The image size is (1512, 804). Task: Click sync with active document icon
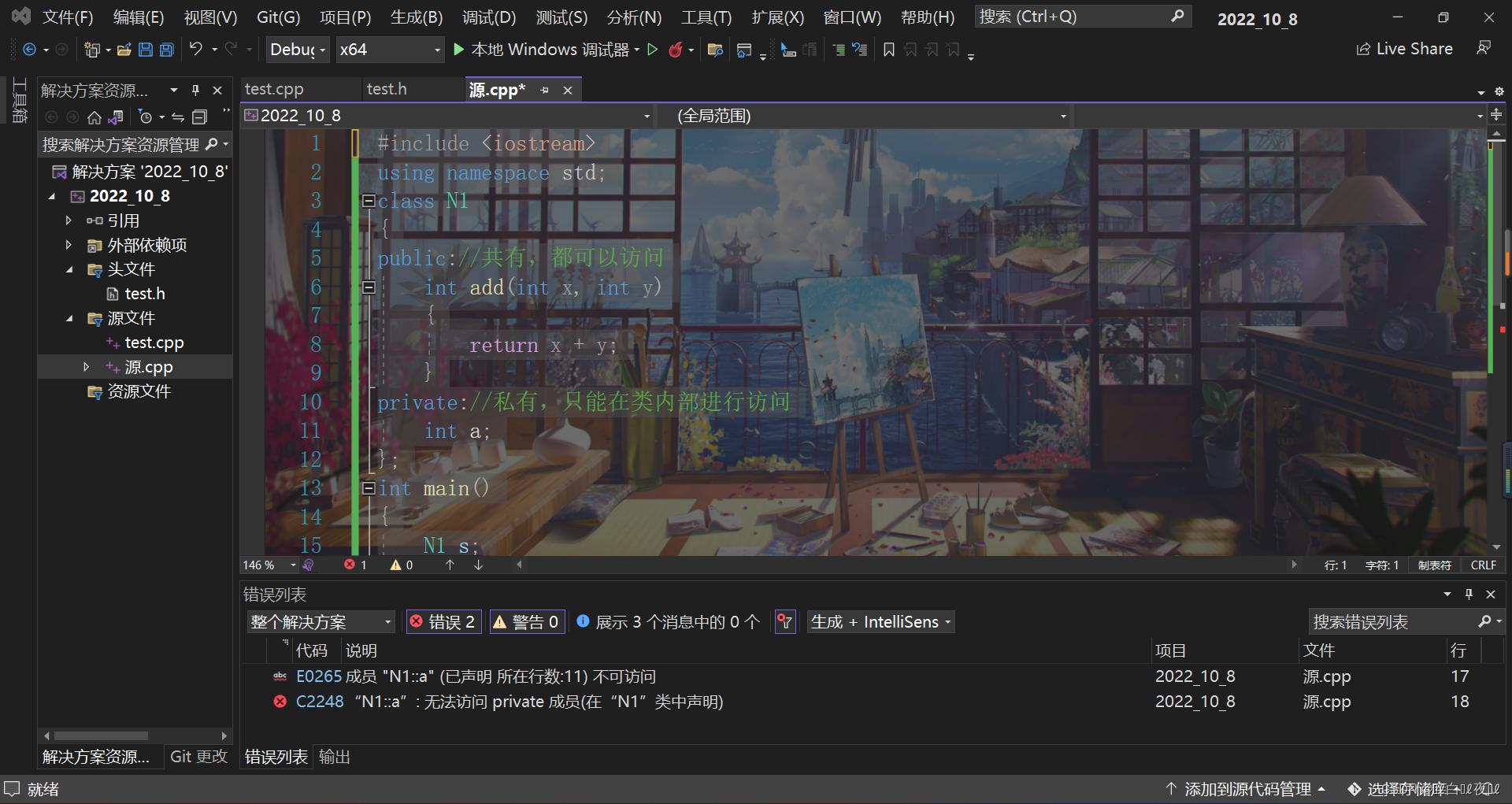[178, 117]
